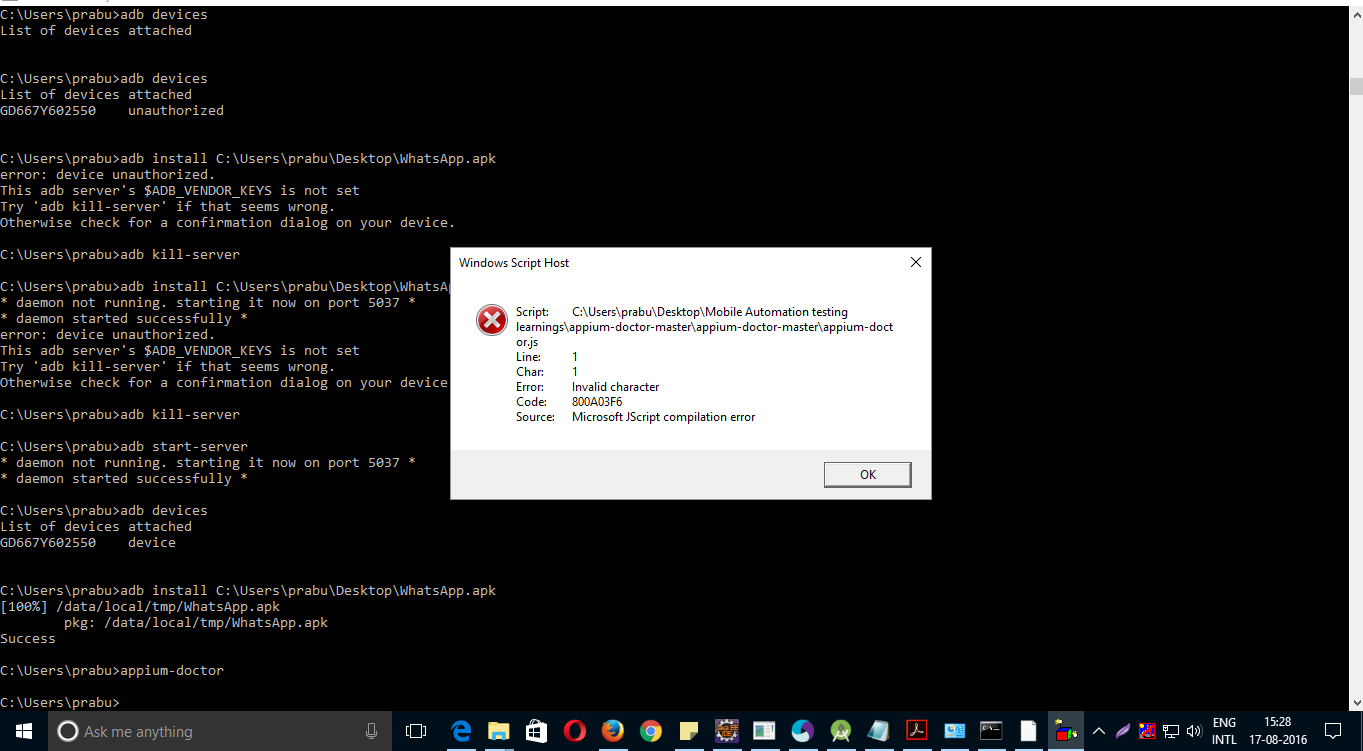Click the active colored blocks taskbar icon
Screen dimensions: 1363x751
click(x=1067, y=731)
